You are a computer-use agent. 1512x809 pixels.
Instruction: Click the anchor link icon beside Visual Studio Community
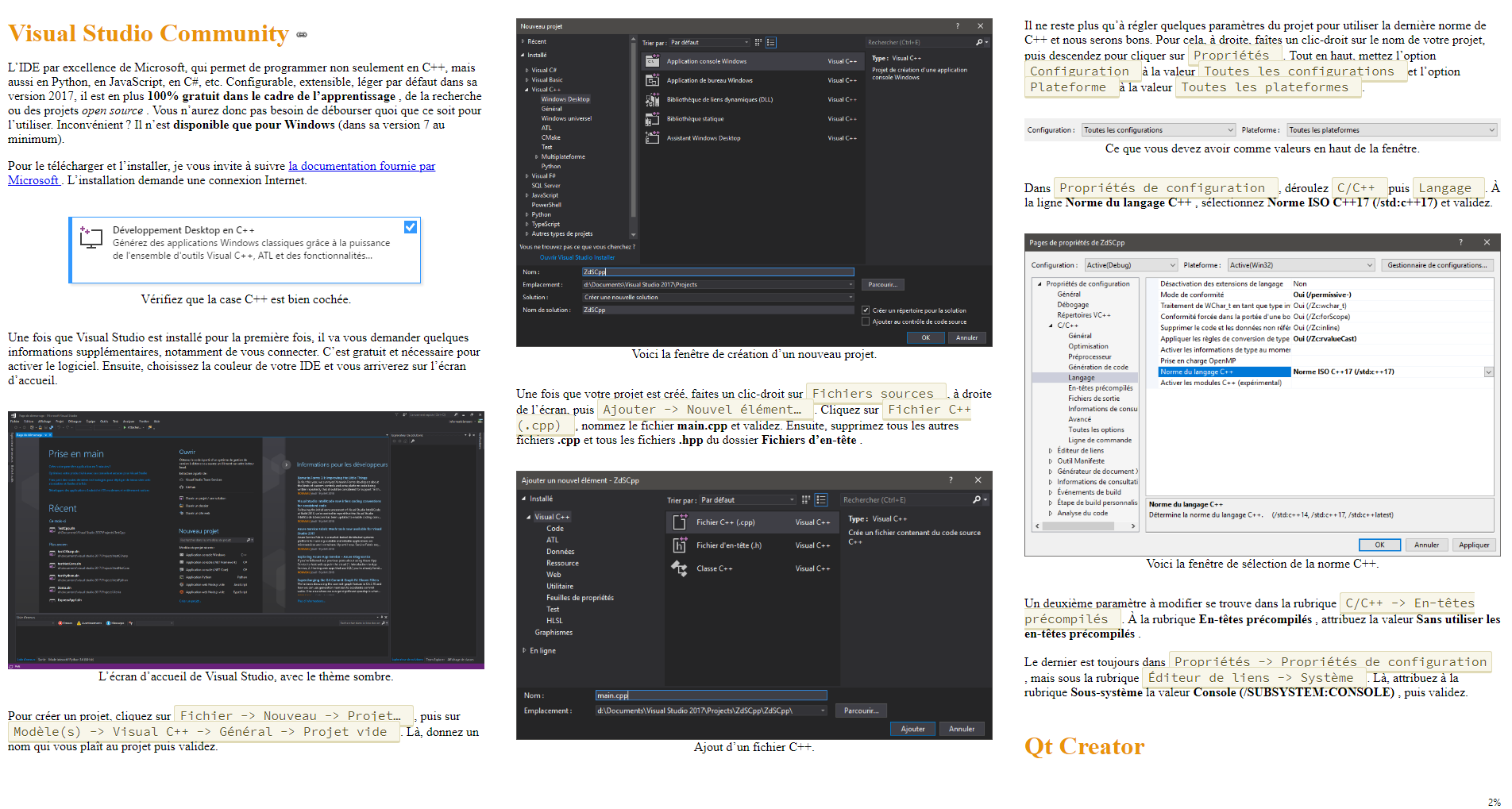pos(302,35)
